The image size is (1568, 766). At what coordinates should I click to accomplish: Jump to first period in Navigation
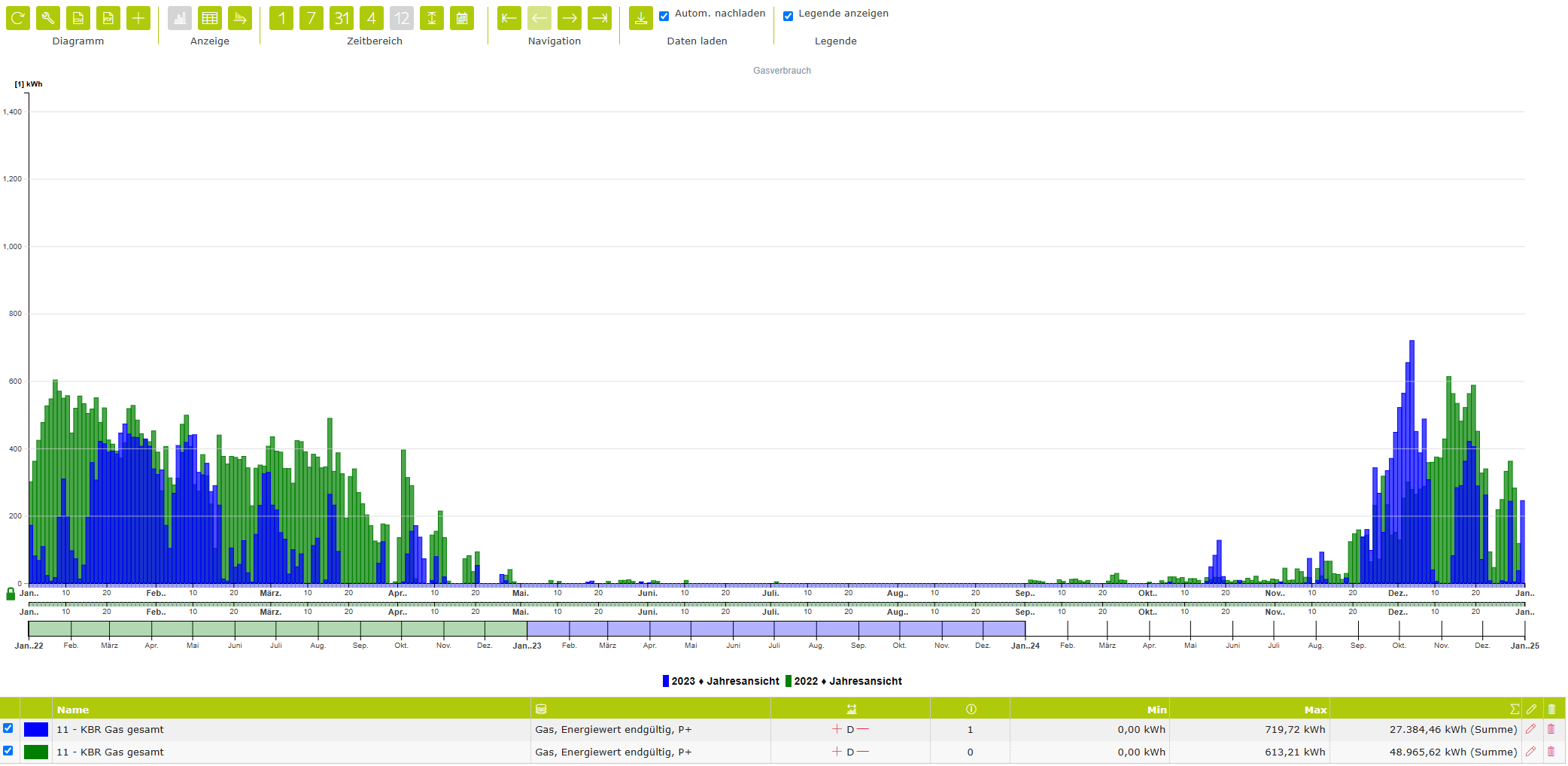(509, 18)
